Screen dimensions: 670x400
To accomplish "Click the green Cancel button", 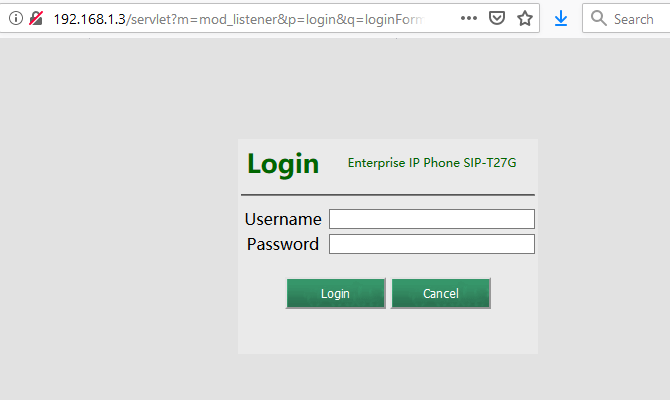I will point(441,293).
